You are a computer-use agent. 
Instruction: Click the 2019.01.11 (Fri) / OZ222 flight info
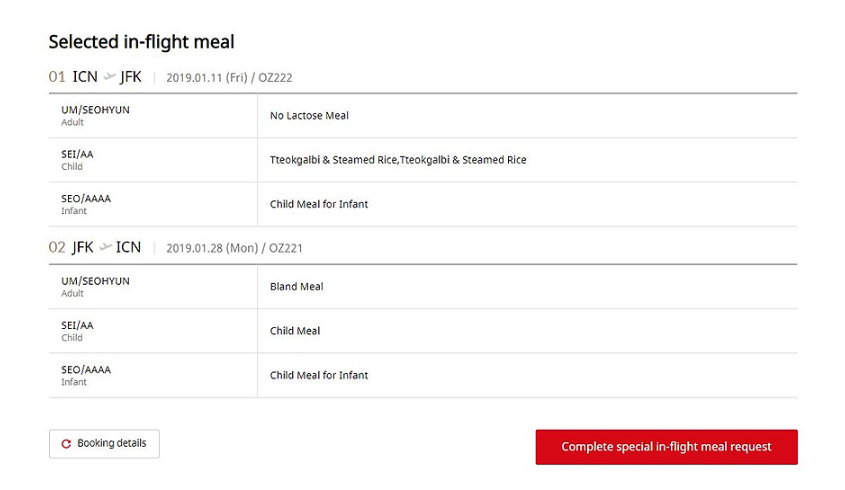tap(229, 78)
